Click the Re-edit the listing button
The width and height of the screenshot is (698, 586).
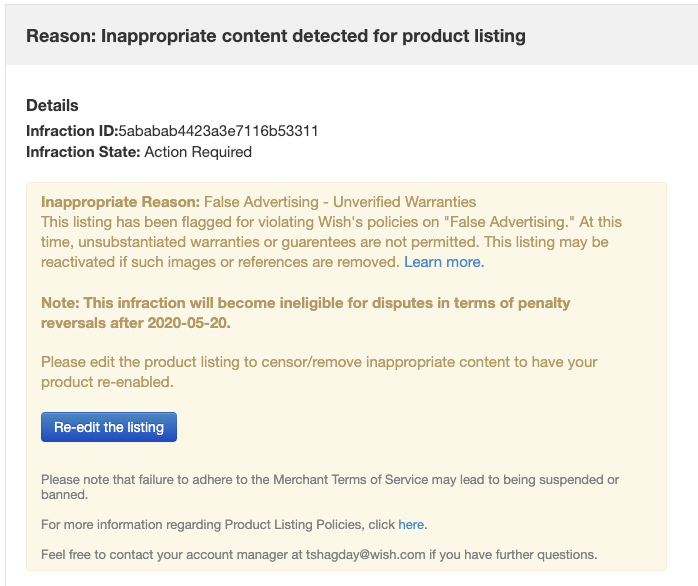click(x=109, y=427)
